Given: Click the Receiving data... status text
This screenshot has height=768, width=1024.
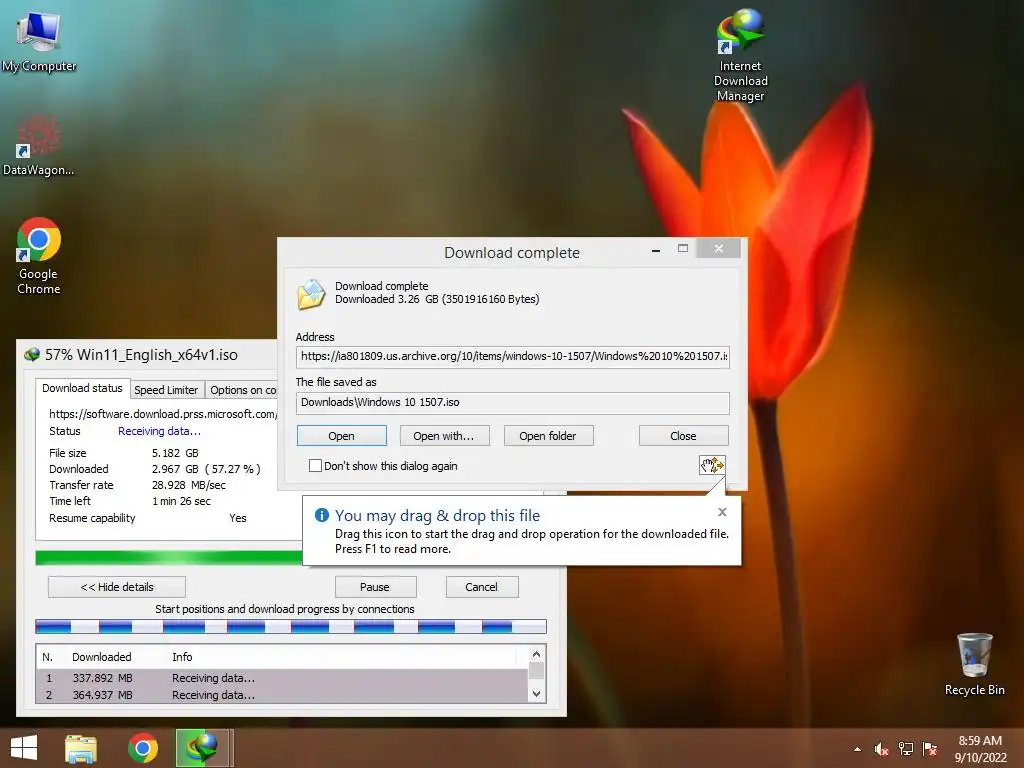Looking at the screenshot, I should (x=159, y=431).
